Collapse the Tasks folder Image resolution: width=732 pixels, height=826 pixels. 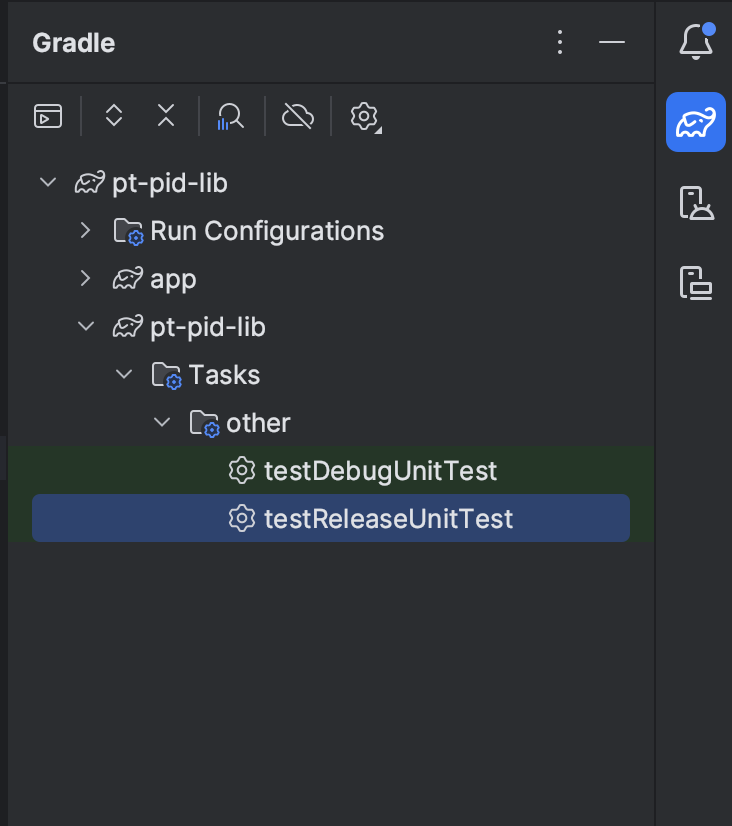click(x=124, y=375)
